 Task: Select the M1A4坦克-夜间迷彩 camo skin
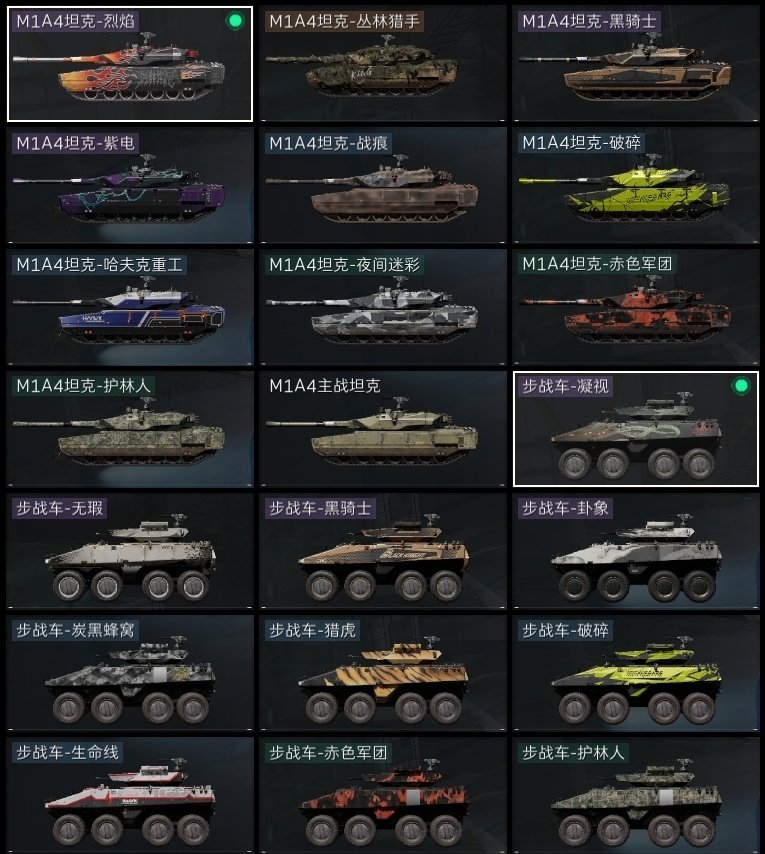(383, 308)
